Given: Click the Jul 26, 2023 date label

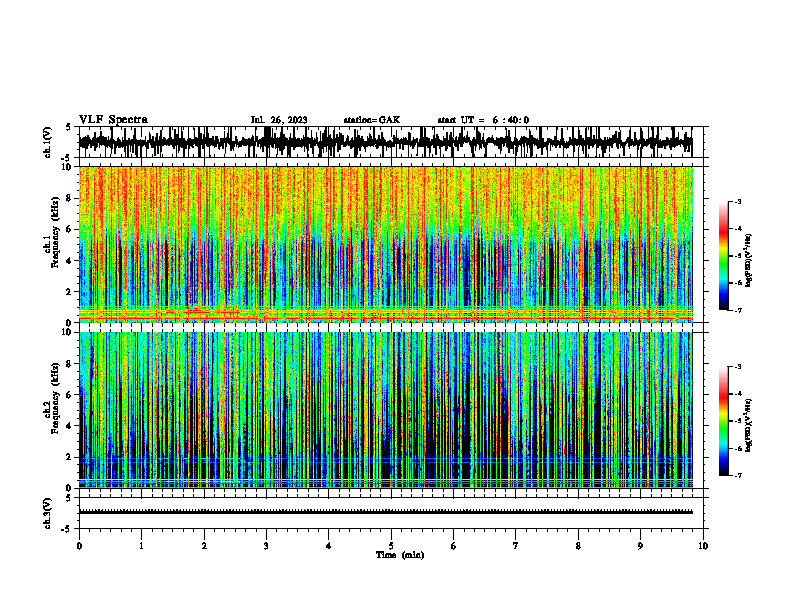Looking at the screenshot, I should click(279, 120).
